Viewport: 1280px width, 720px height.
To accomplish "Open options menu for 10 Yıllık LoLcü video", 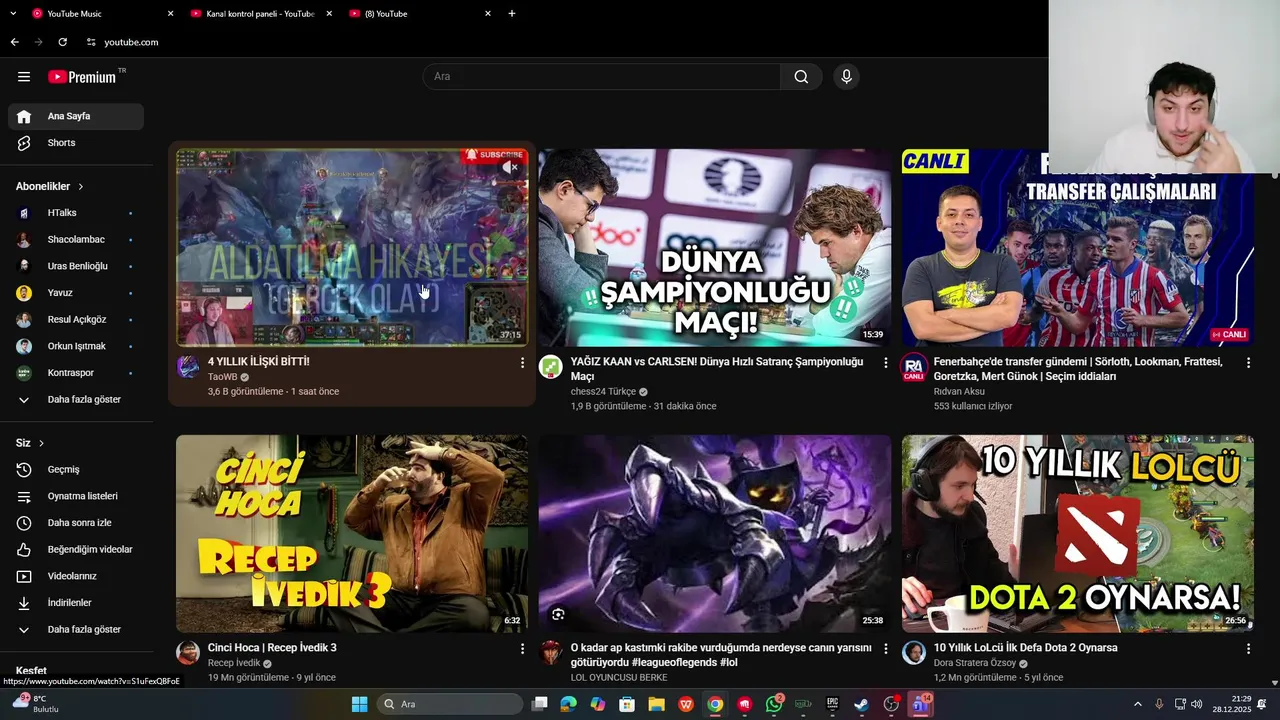I will point(1248,649).
